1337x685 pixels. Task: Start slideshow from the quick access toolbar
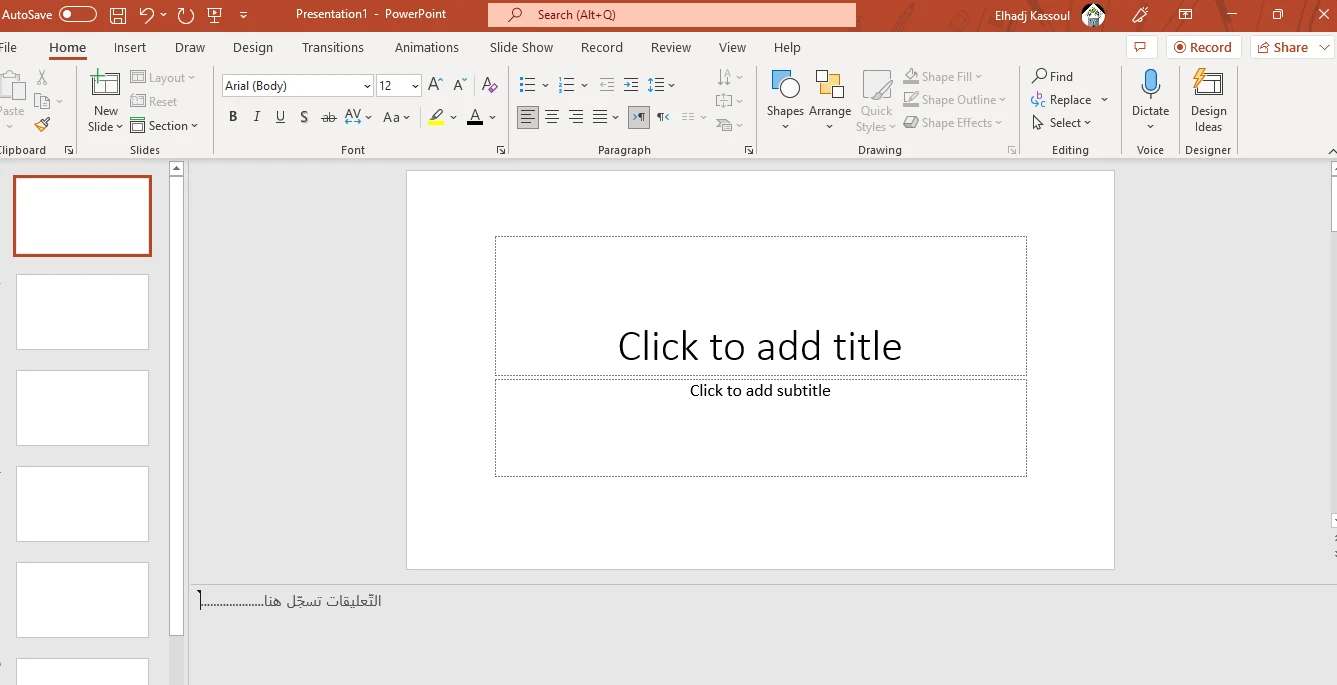click(x=214, y=15)
